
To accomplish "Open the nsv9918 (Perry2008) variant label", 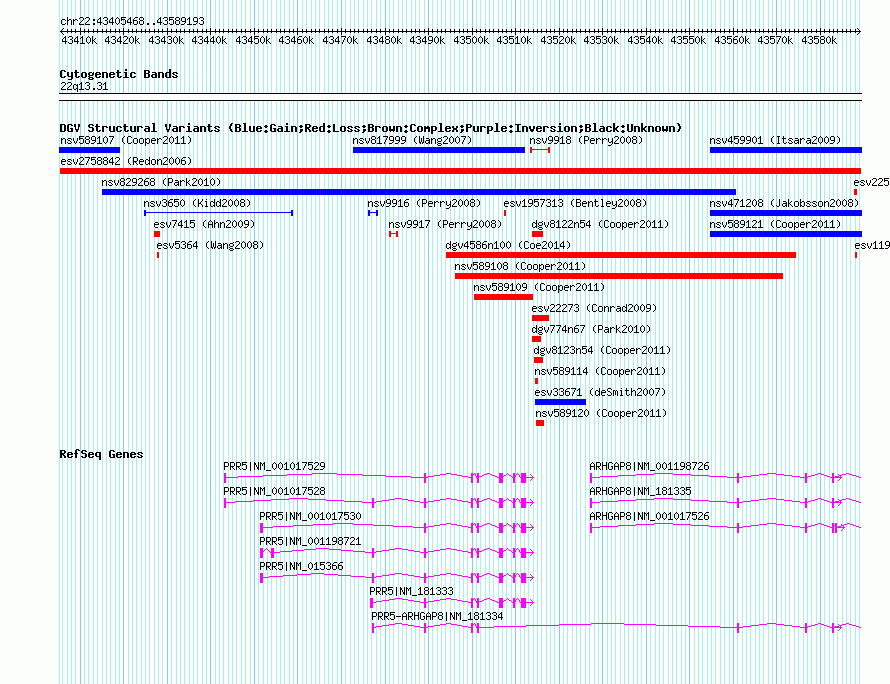I will point(586,140).
